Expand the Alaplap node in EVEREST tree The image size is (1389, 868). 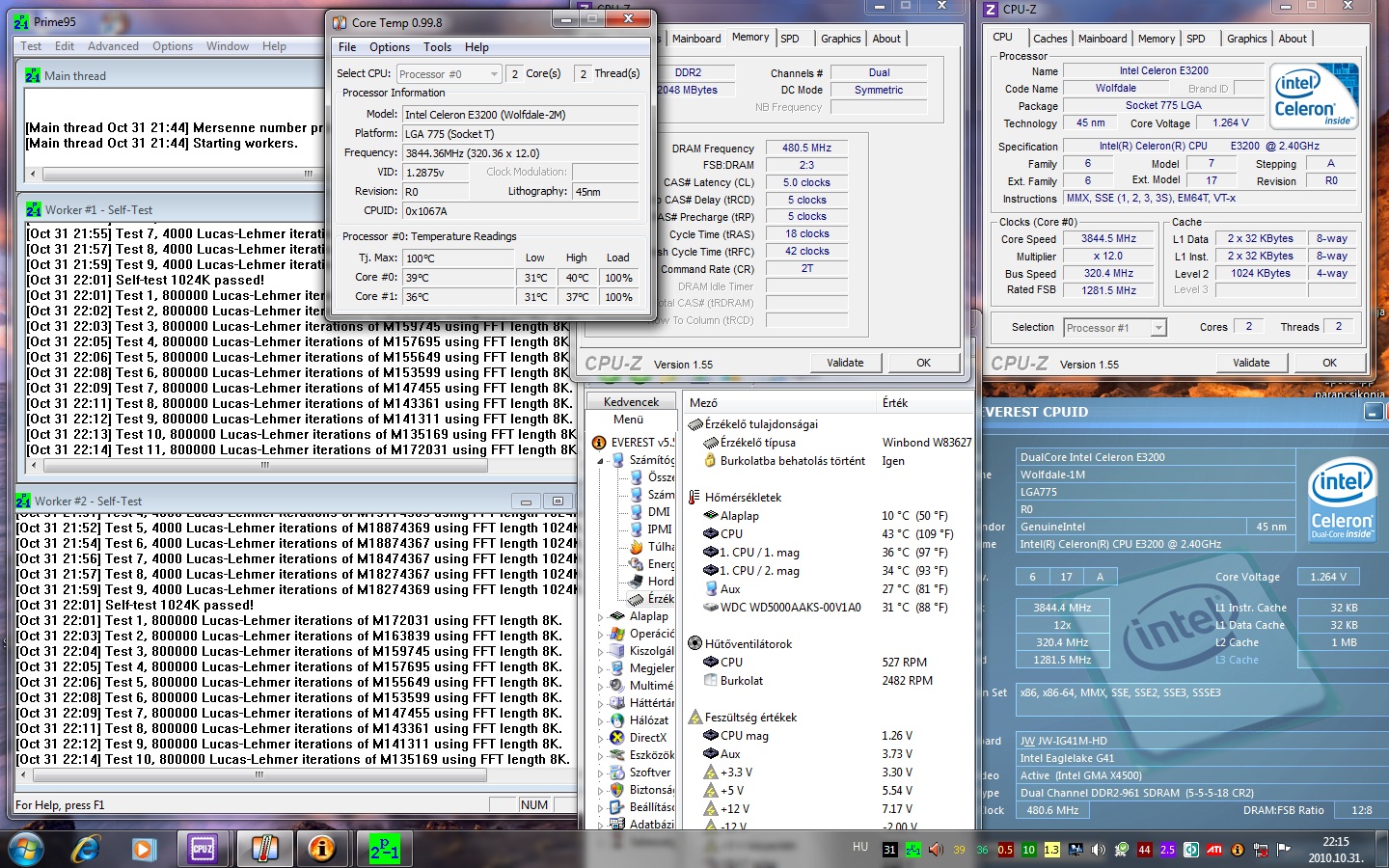(x=600, y=617)
